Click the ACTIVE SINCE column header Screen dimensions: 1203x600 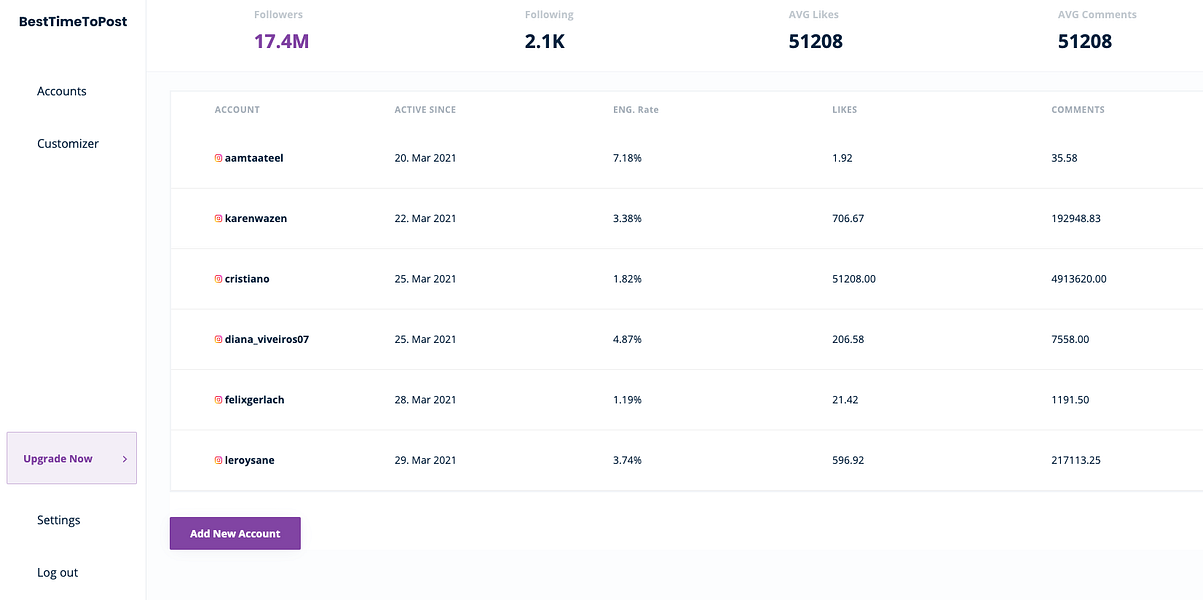coord(425,110)
